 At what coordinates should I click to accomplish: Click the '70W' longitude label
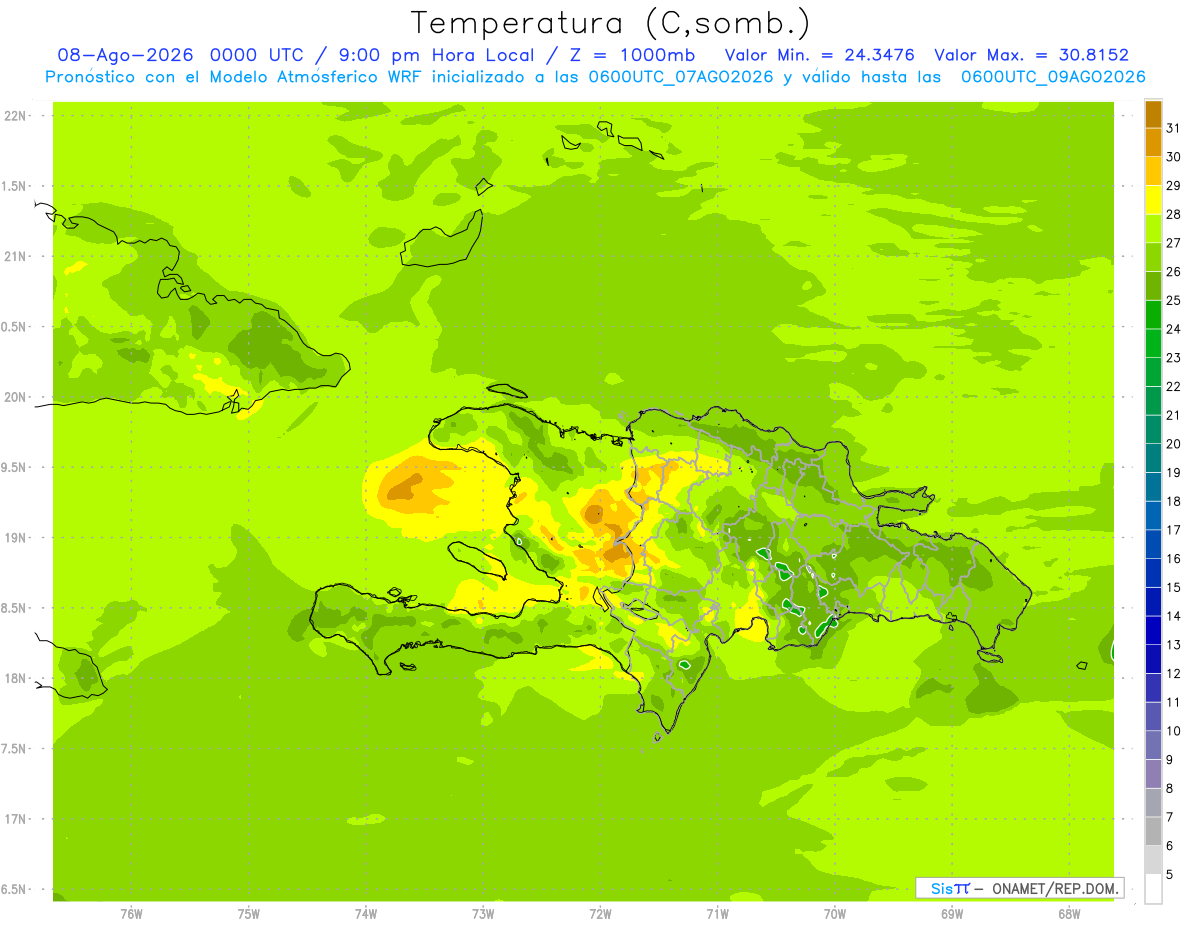835,914
